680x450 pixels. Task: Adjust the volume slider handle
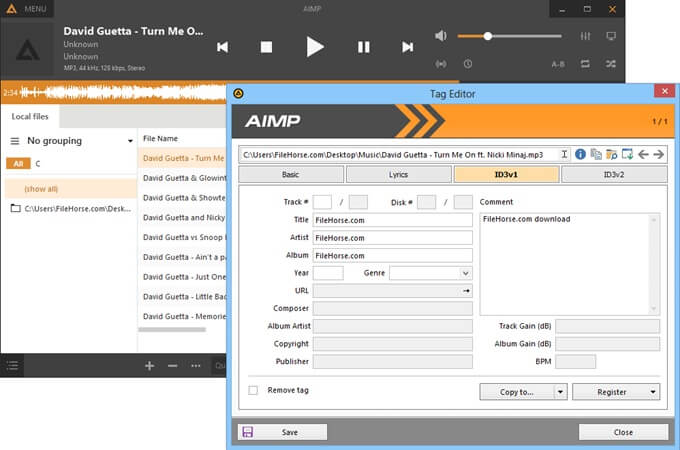point(488,36)
